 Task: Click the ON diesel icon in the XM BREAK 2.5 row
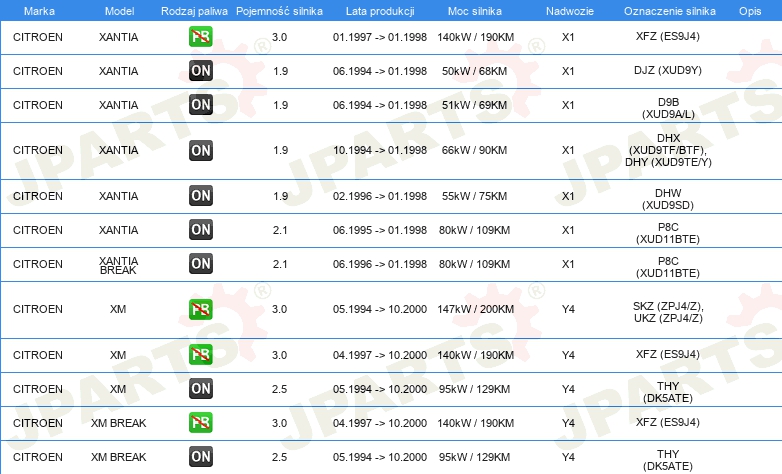tap(200, 456)
